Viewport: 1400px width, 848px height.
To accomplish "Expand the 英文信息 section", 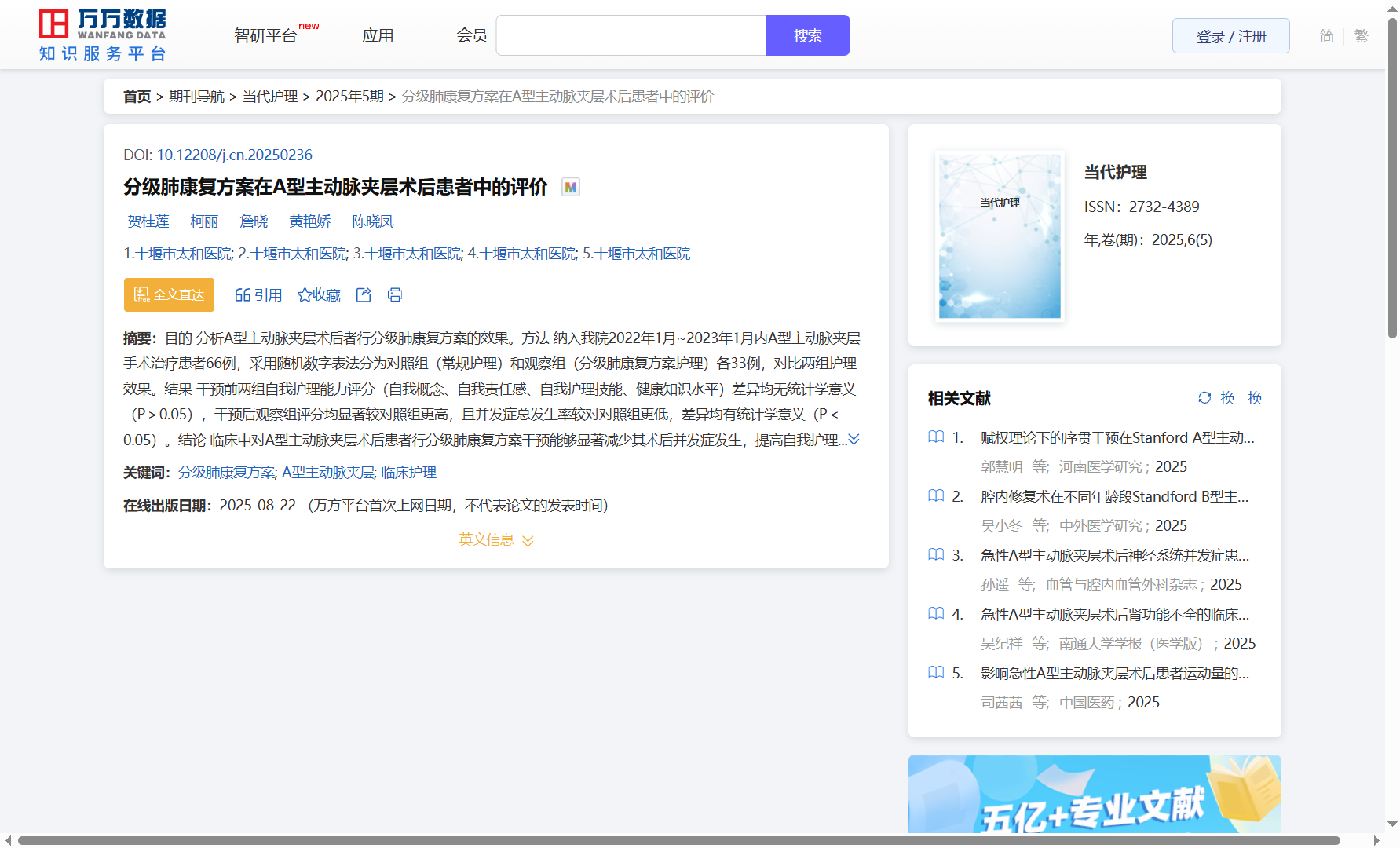I will pos(495,540).
